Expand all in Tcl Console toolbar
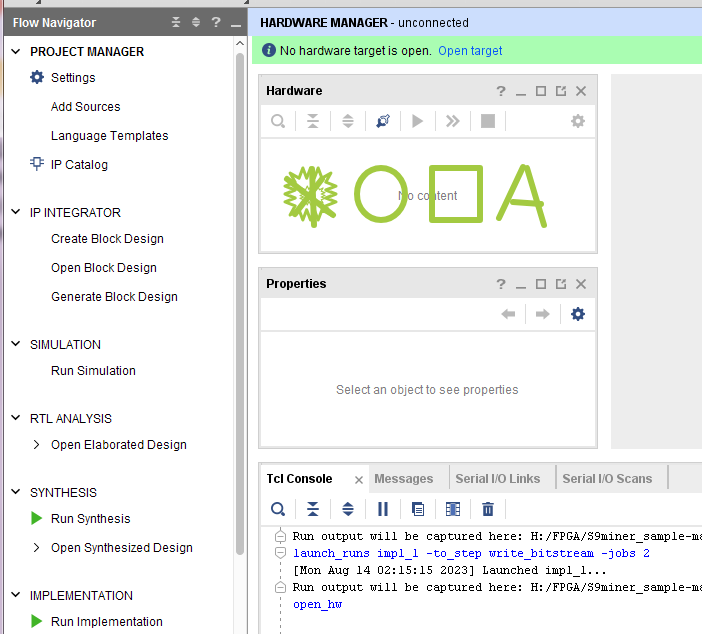702x634 pixels. (x=348, y=509)
